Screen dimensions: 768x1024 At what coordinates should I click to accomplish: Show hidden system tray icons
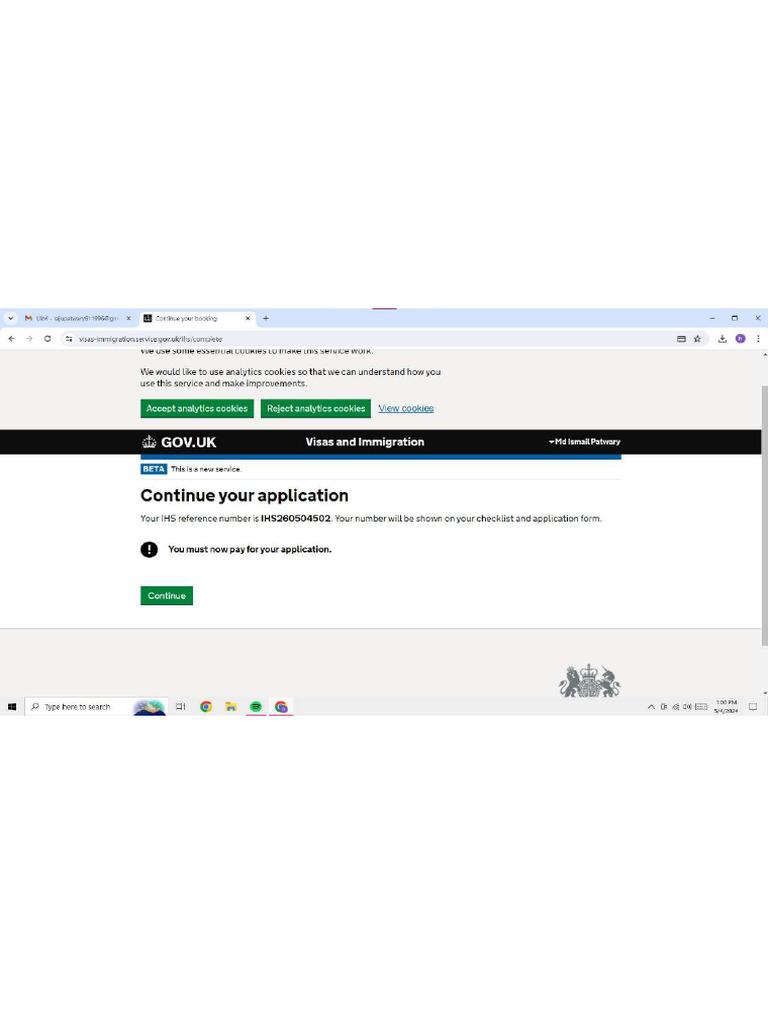(x=651, y=707)
